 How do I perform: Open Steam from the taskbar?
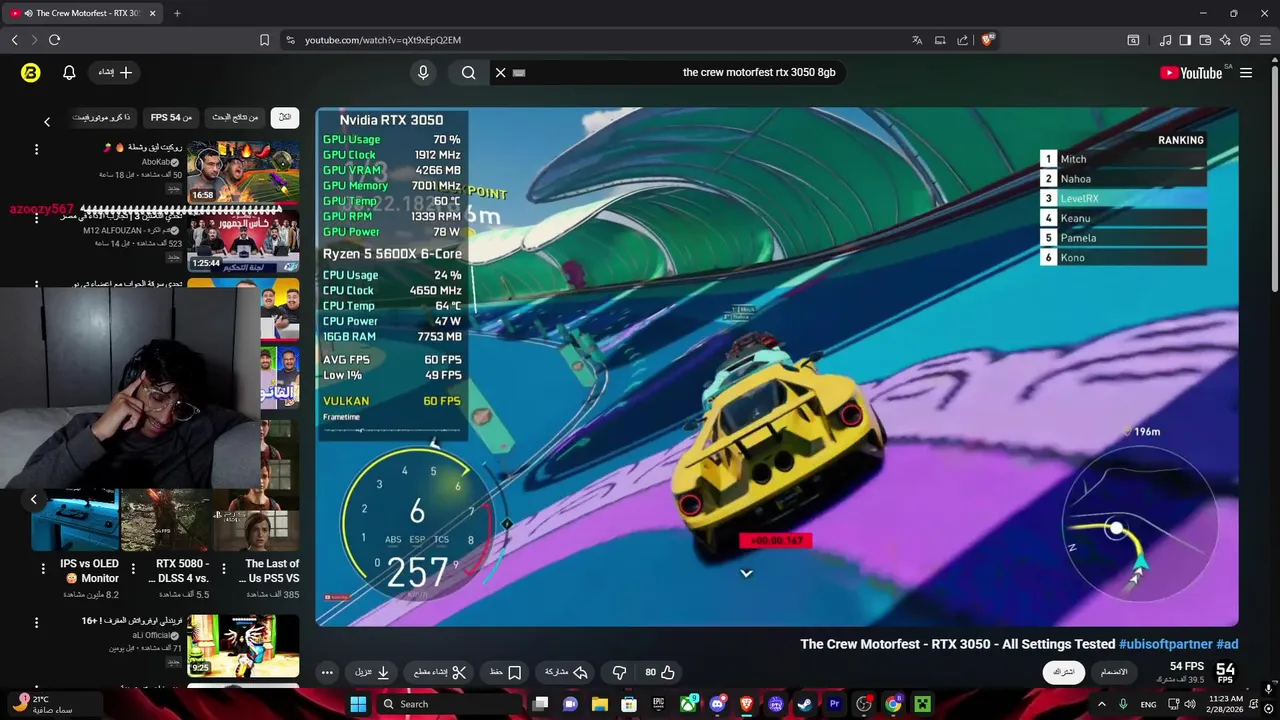pos(804,704)
